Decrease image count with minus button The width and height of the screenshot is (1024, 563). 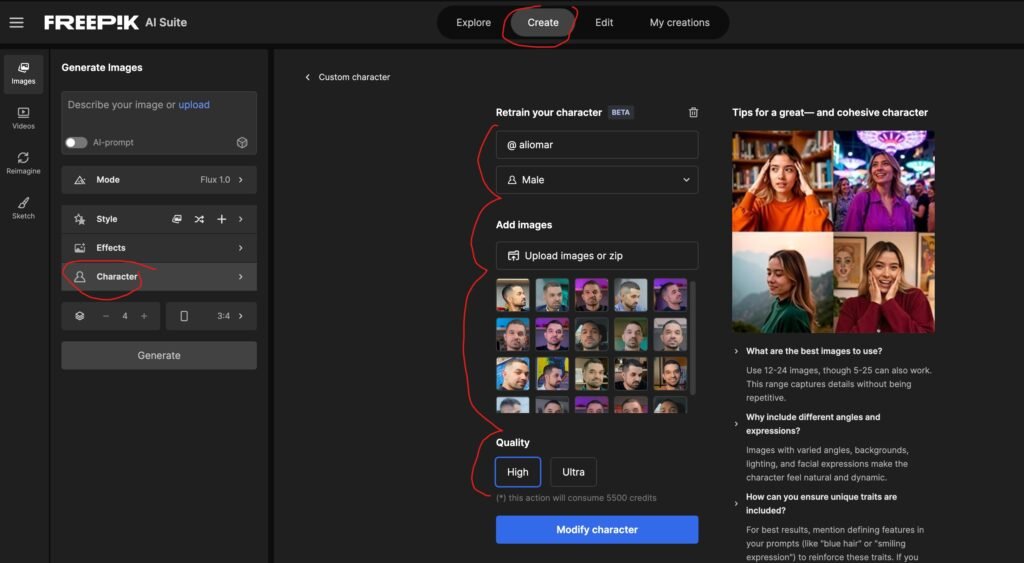click(106, 316)
